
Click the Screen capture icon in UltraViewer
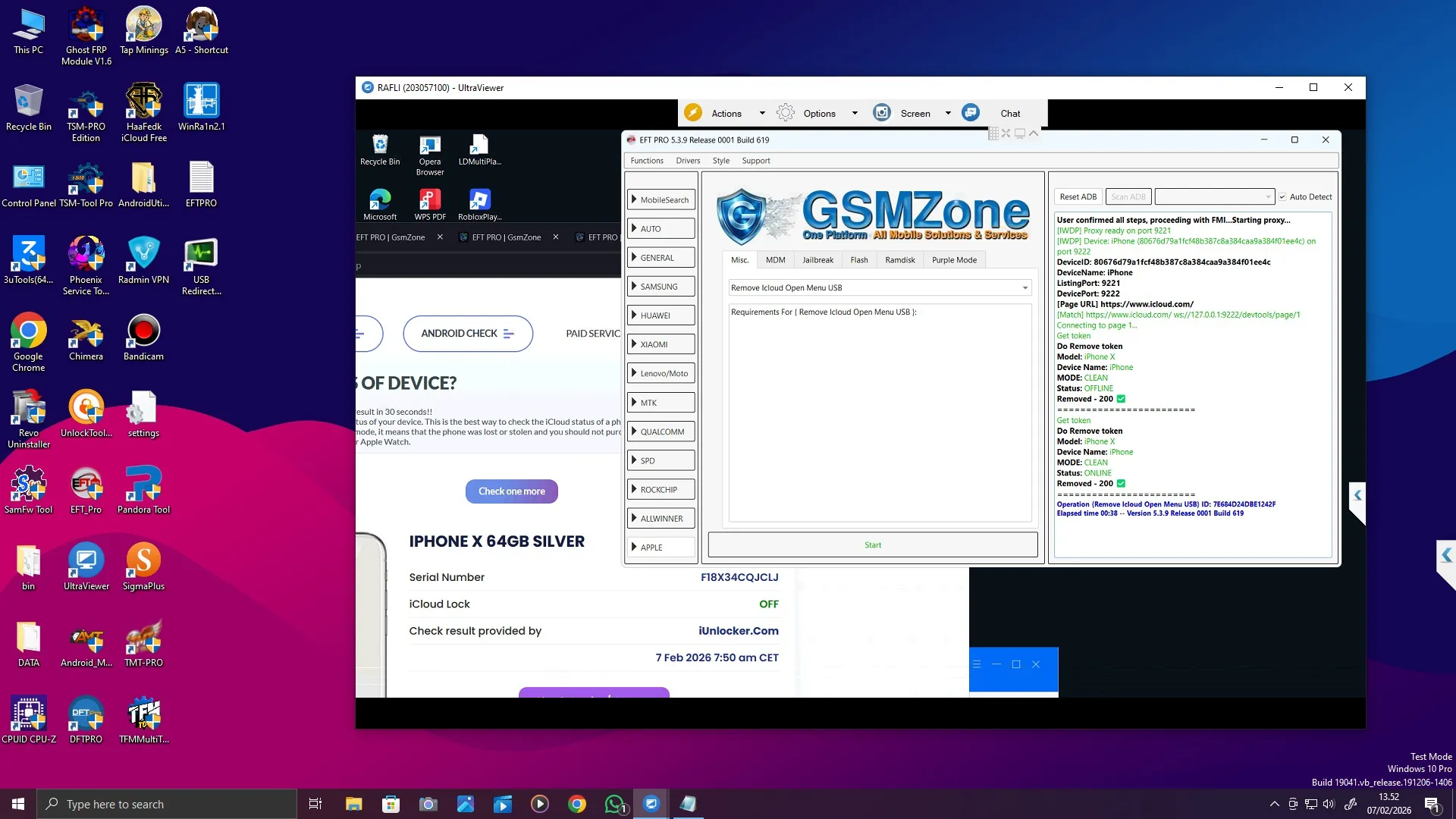[881, 113]
